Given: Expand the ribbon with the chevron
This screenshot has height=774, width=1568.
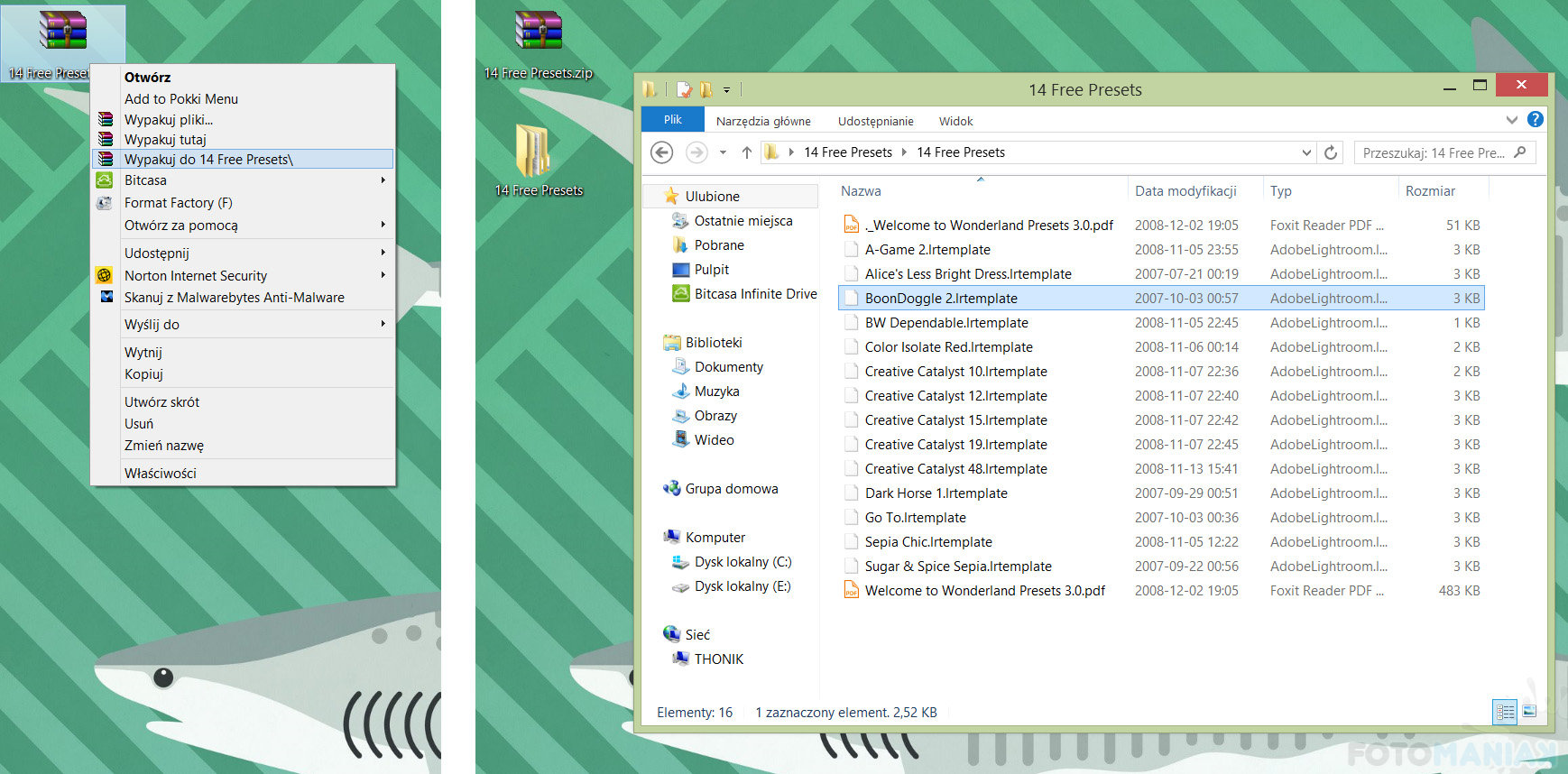Looking at the screenshot, I should (1511, 120).
